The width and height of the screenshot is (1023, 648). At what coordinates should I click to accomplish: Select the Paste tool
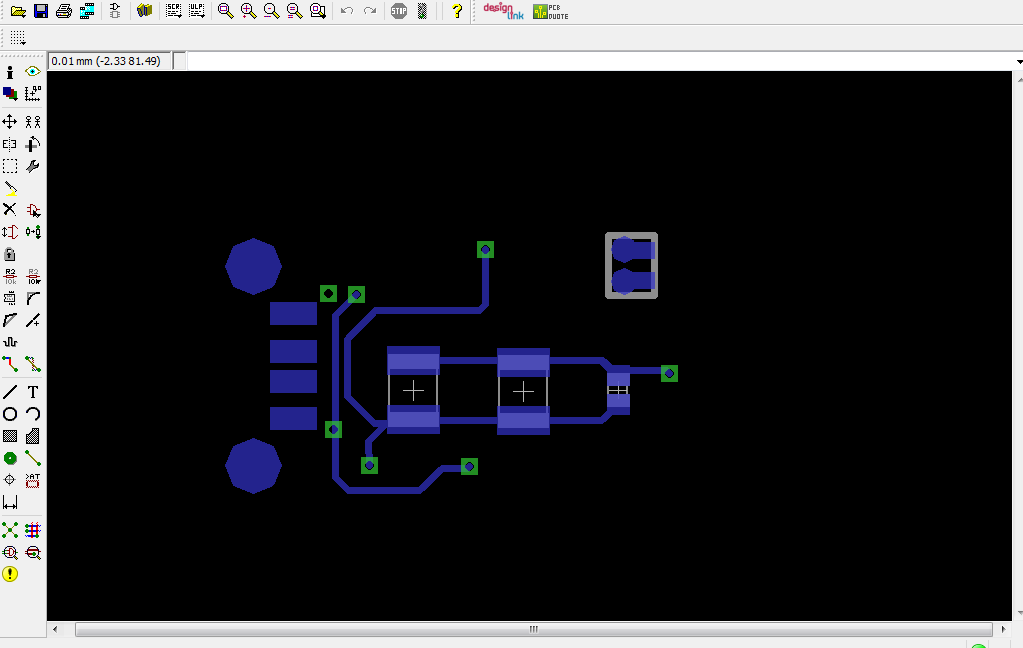pyautogui.click(x=10, y=189)
